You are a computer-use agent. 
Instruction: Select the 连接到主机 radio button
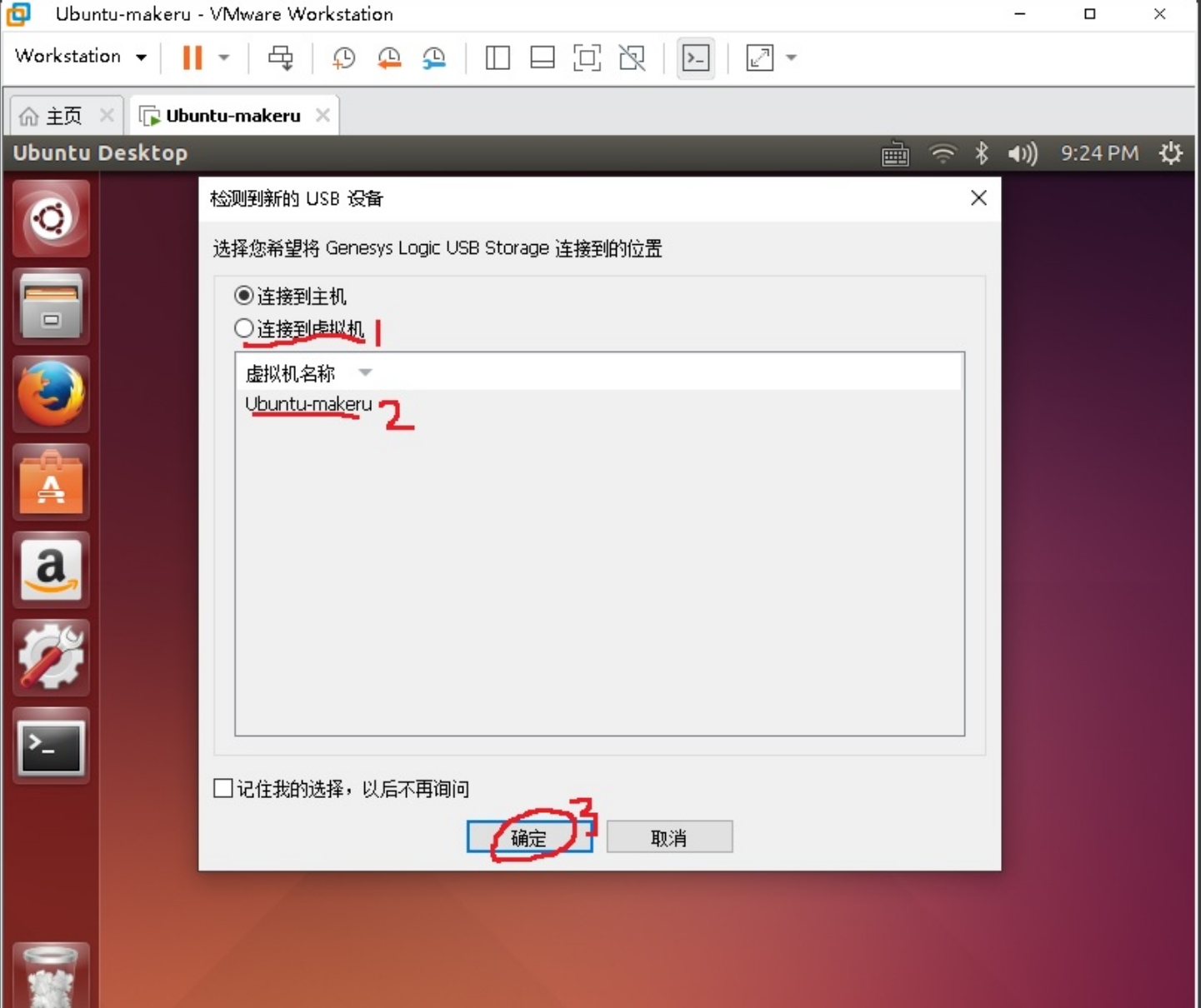tap(243, 296)
